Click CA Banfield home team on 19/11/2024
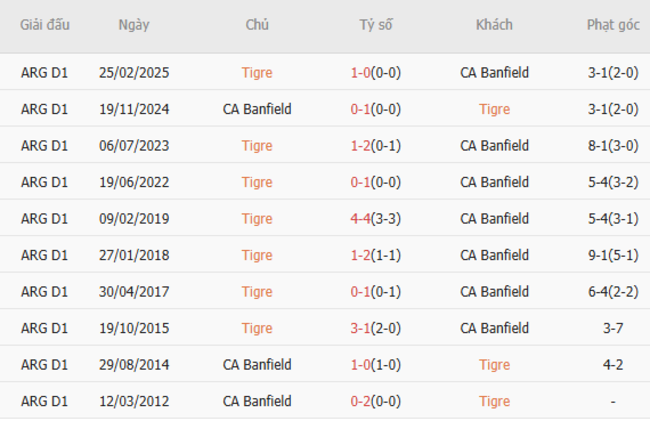 click(257, 109)
